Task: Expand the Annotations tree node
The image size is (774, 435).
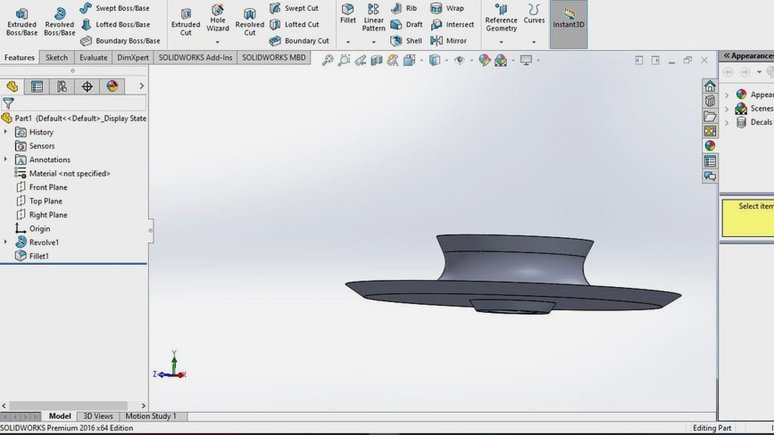Action: (5, 159)
